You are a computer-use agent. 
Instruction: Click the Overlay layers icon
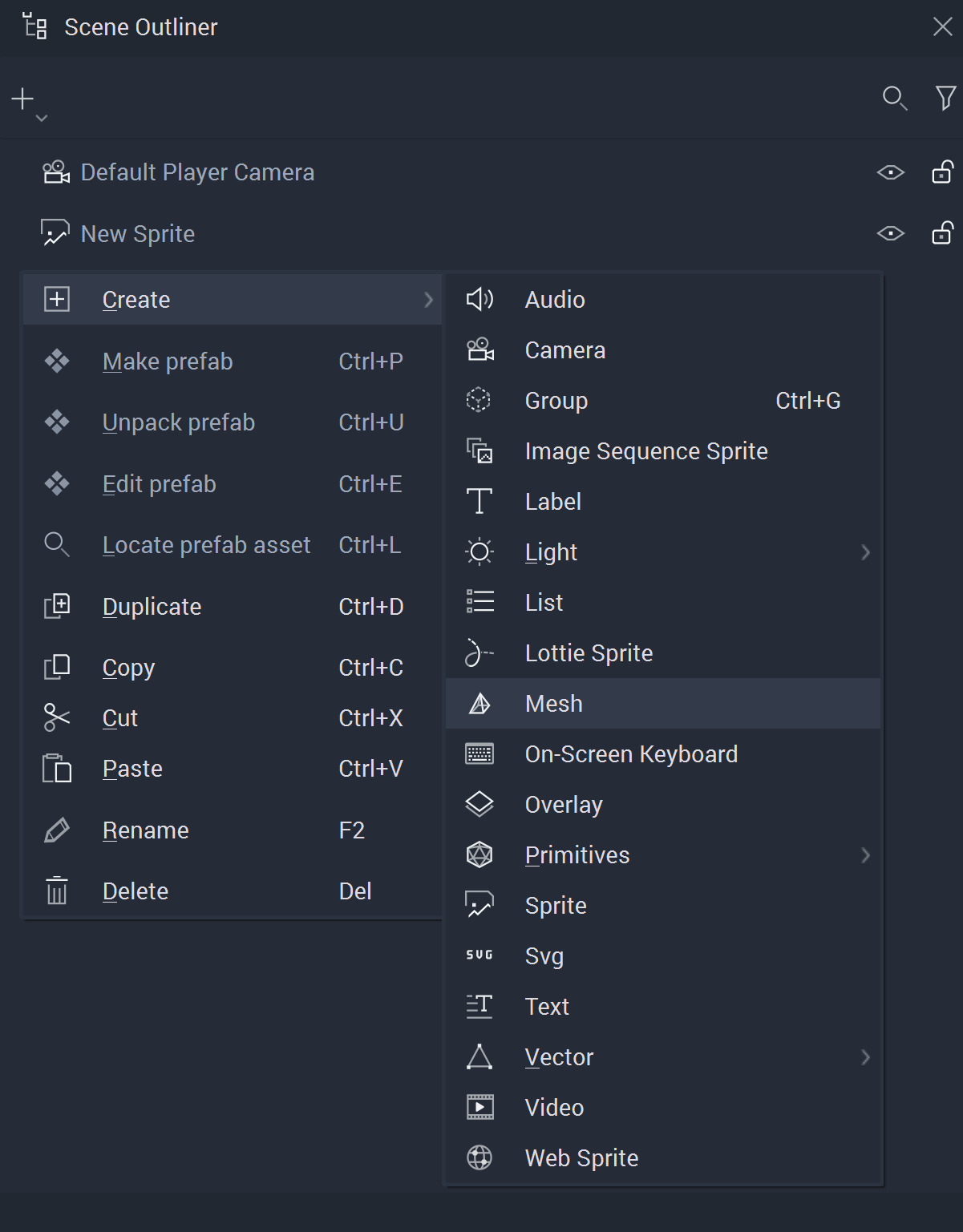tap(479, 805)
